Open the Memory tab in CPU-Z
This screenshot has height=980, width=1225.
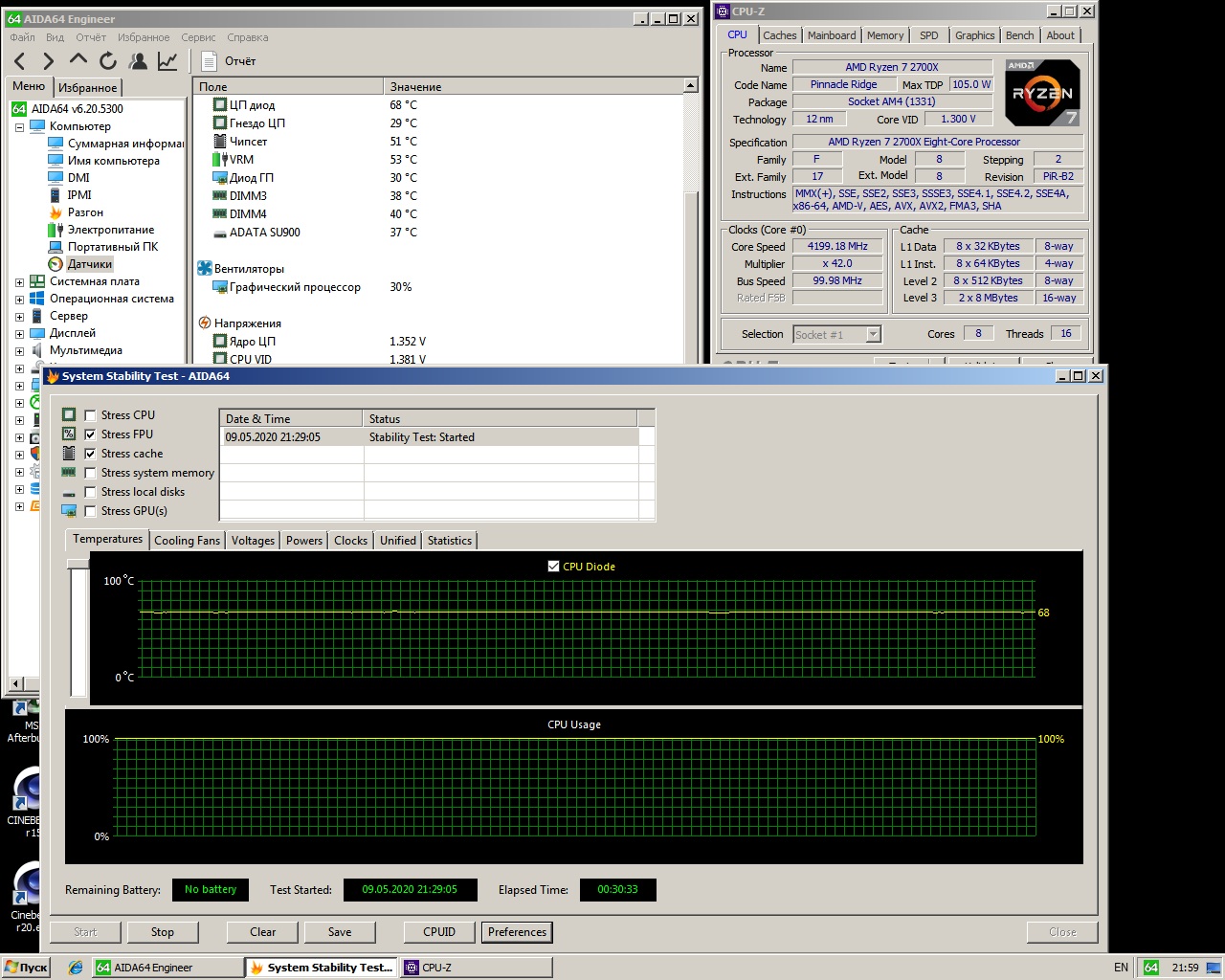tap(884, 35)
